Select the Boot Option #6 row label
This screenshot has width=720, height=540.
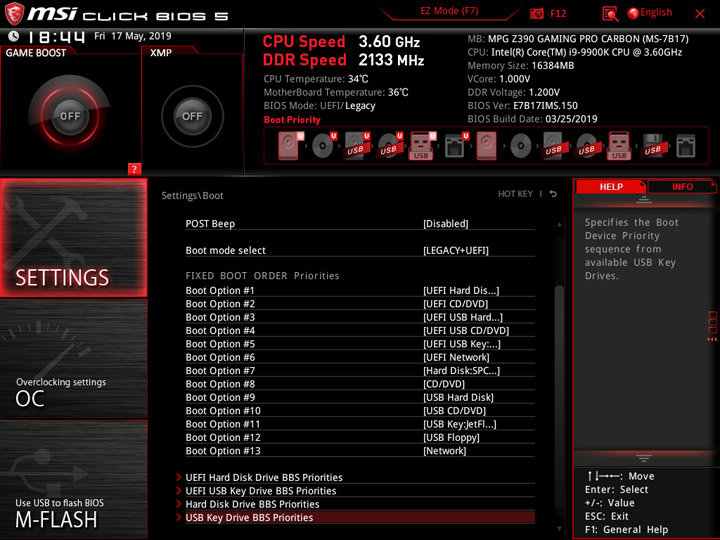(x=220, y=357)
